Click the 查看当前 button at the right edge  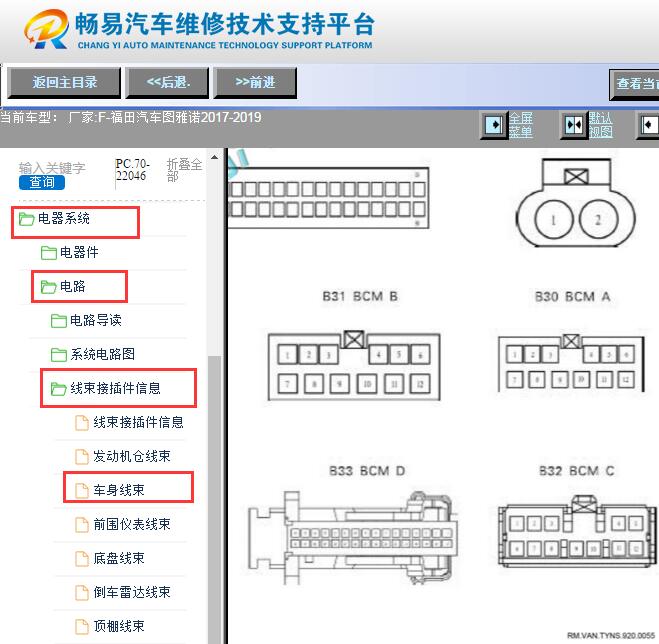pyautogui.click(x=635, y=84)
